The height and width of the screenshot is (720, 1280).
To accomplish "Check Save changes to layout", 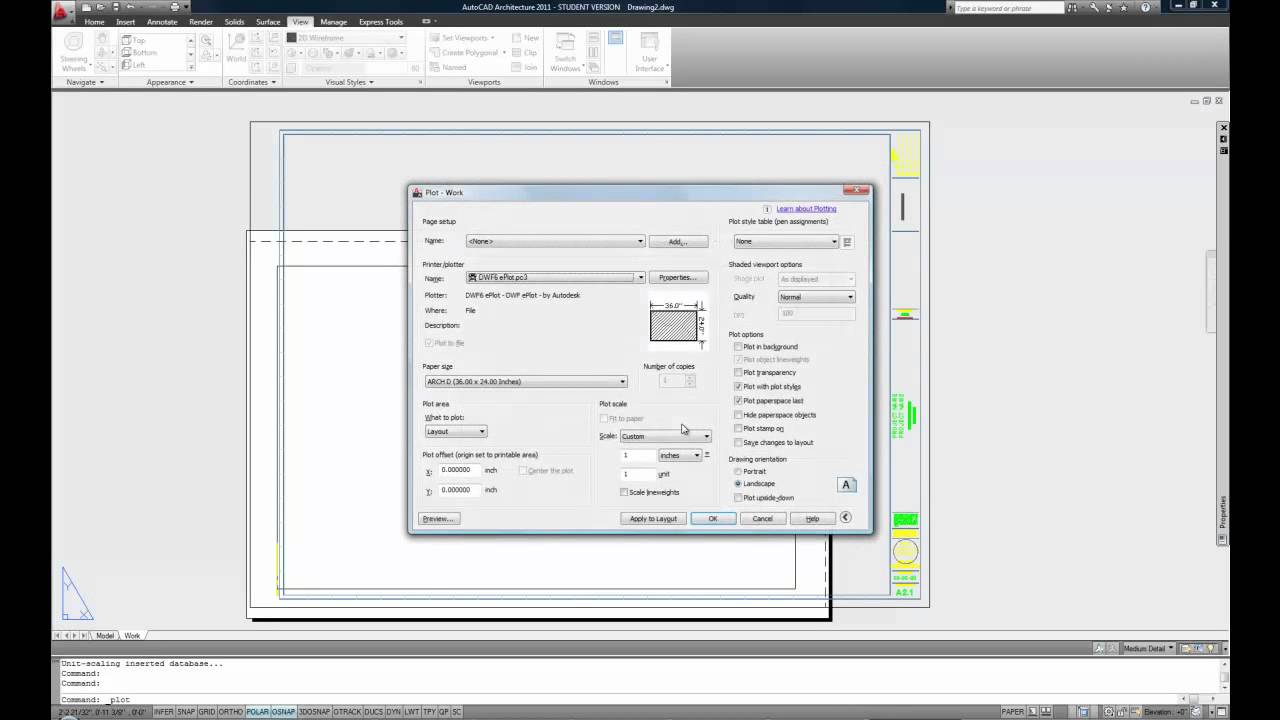I will coord(738,443).
